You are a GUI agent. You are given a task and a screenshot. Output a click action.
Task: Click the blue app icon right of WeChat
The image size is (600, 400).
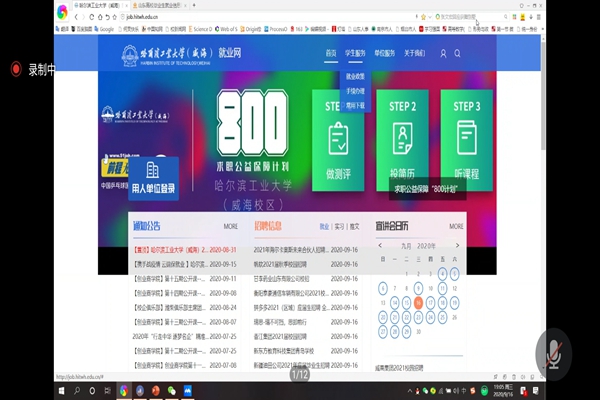[188, 391]
